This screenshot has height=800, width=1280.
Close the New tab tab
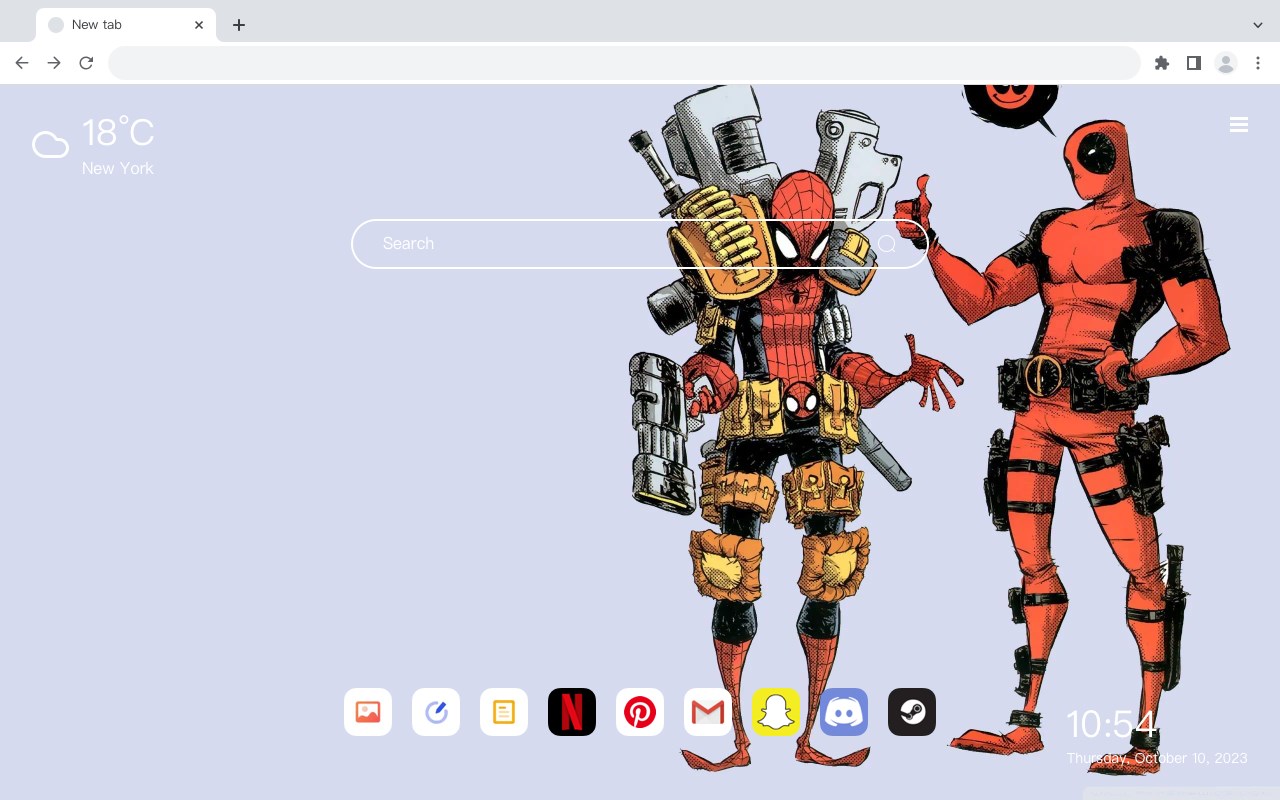click(199, 25)
